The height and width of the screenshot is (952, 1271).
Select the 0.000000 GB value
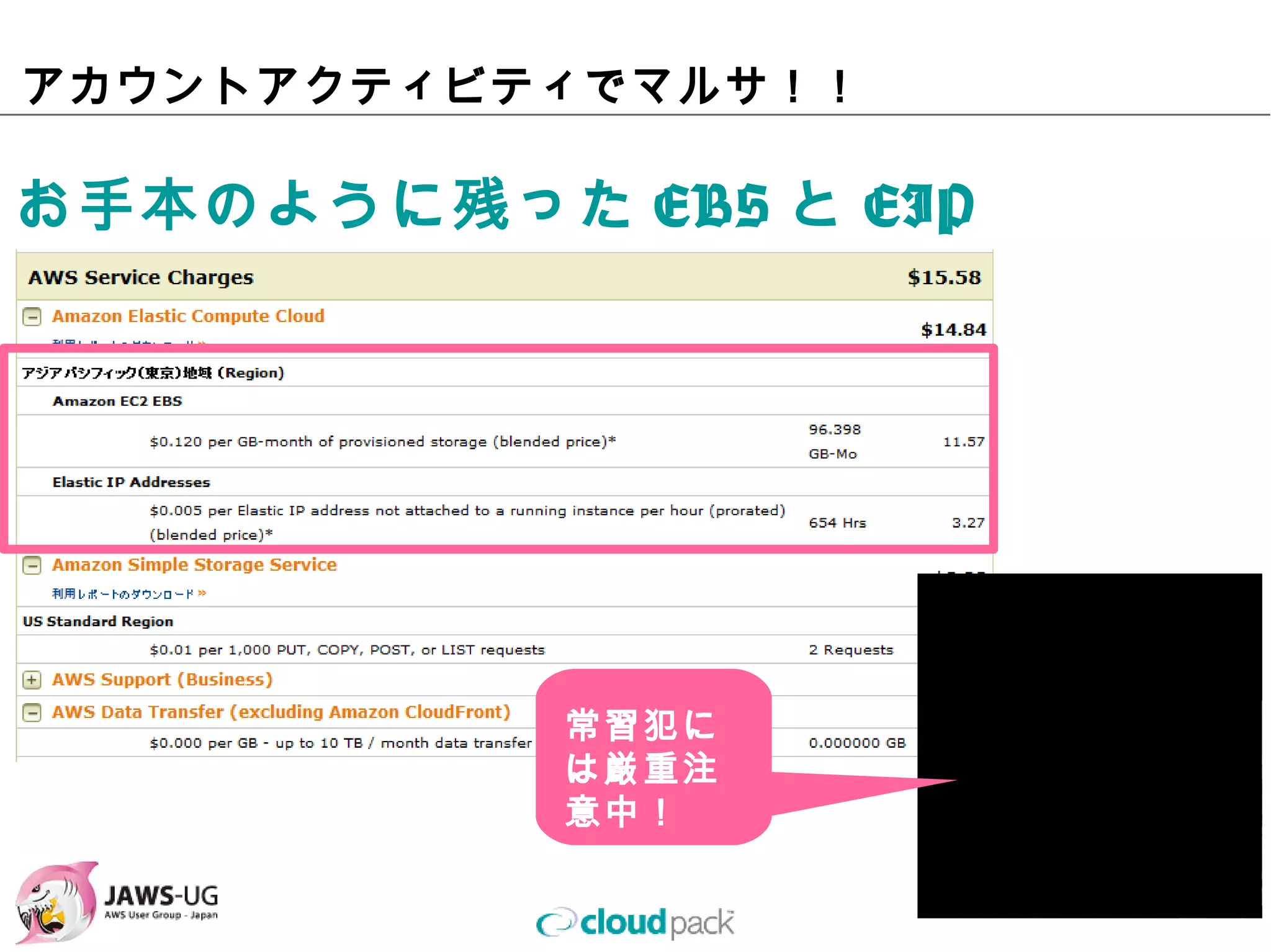(857, 743)
